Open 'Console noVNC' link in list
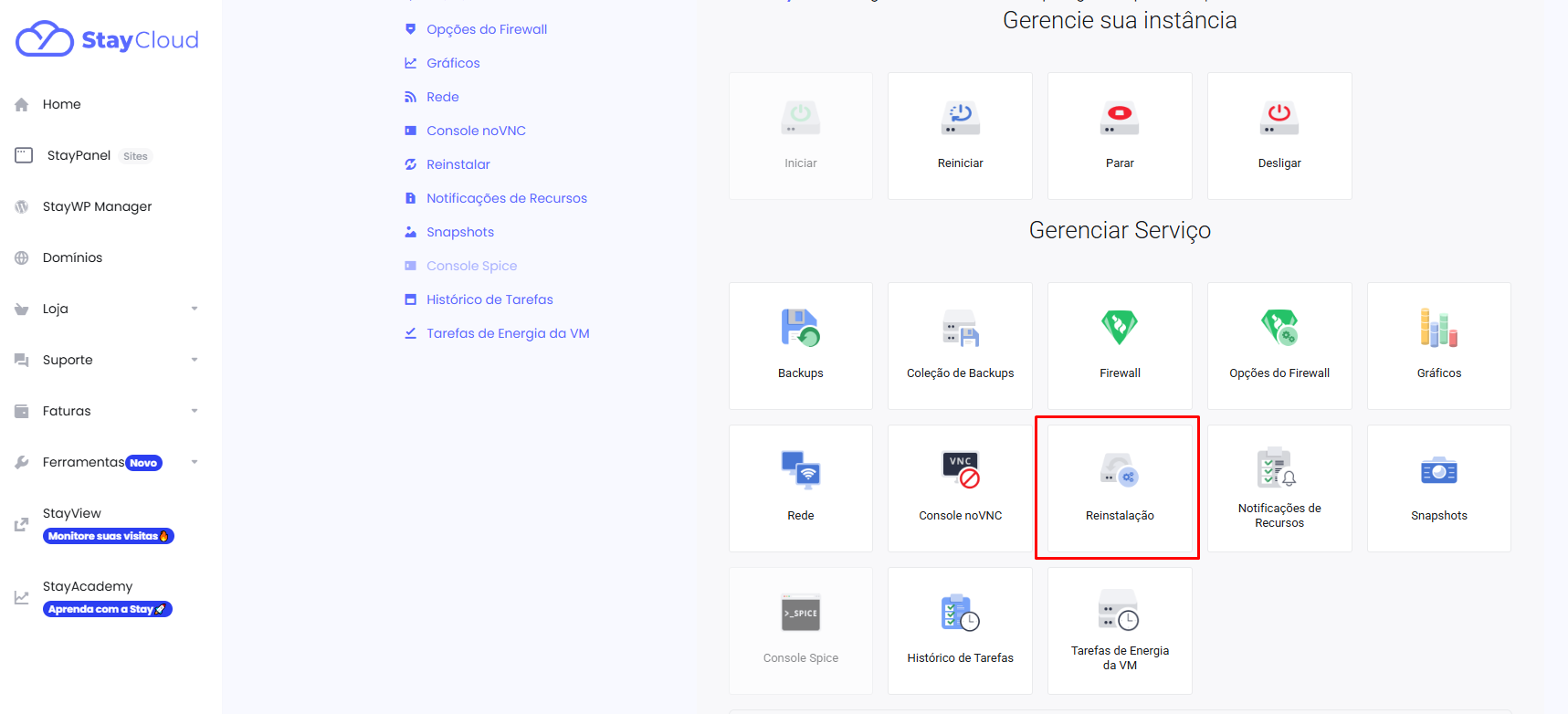Viewport: 1568px width, 714px height. pos(476,131)
